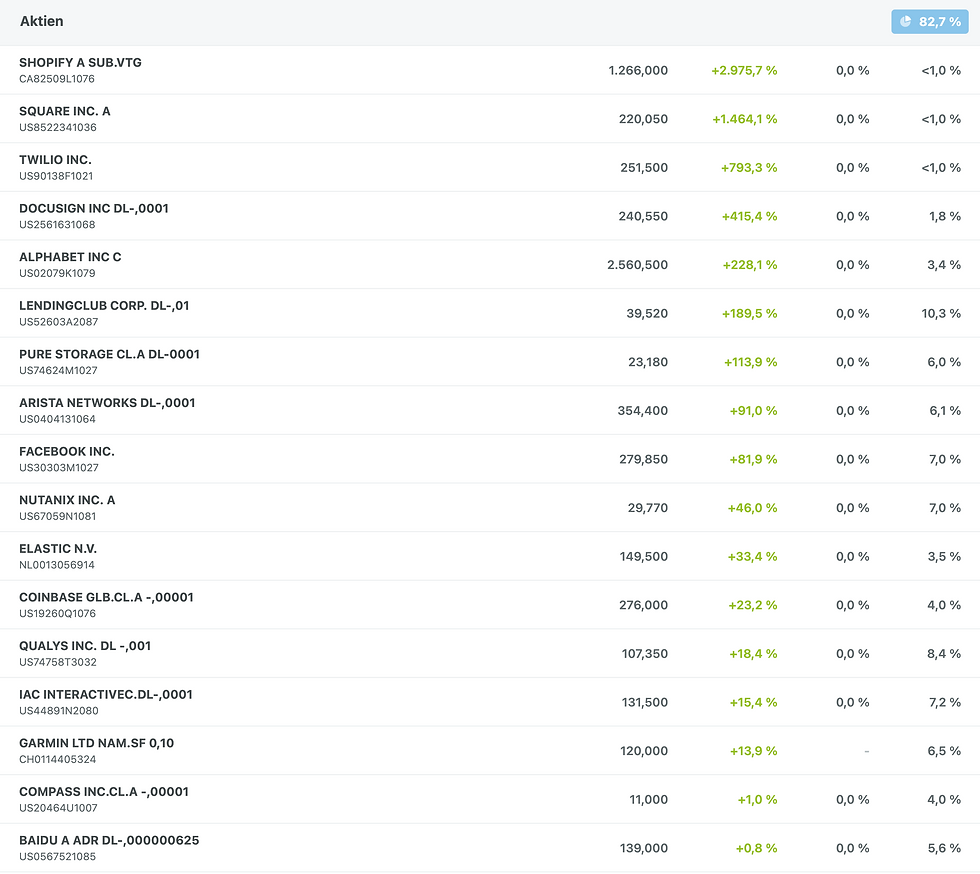The height and width of the screenshot is (874, 980).
Task: Click ISIN US0404131064
Action: tap(57, 419)
